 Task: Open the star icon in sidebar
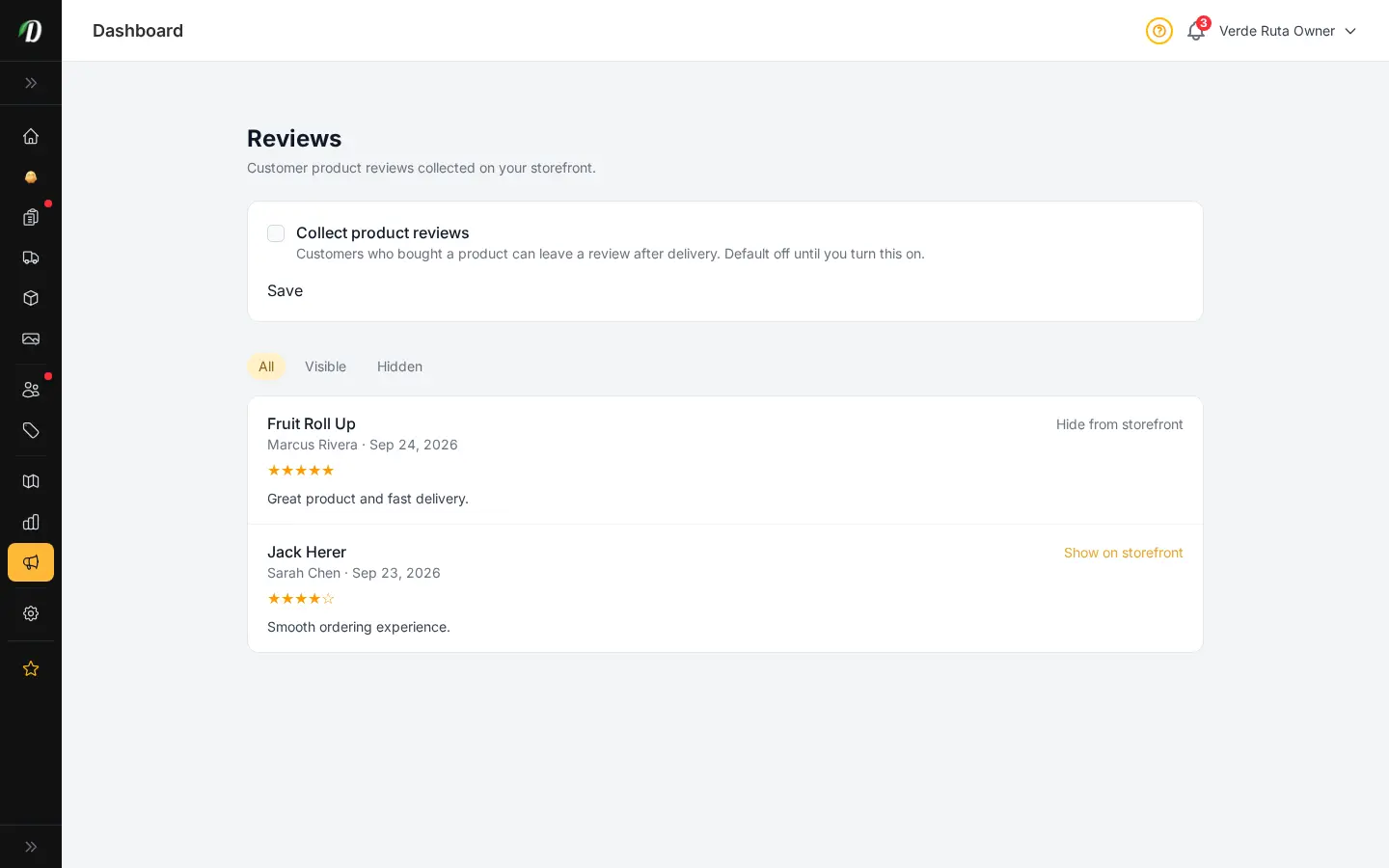coord(31,668)
